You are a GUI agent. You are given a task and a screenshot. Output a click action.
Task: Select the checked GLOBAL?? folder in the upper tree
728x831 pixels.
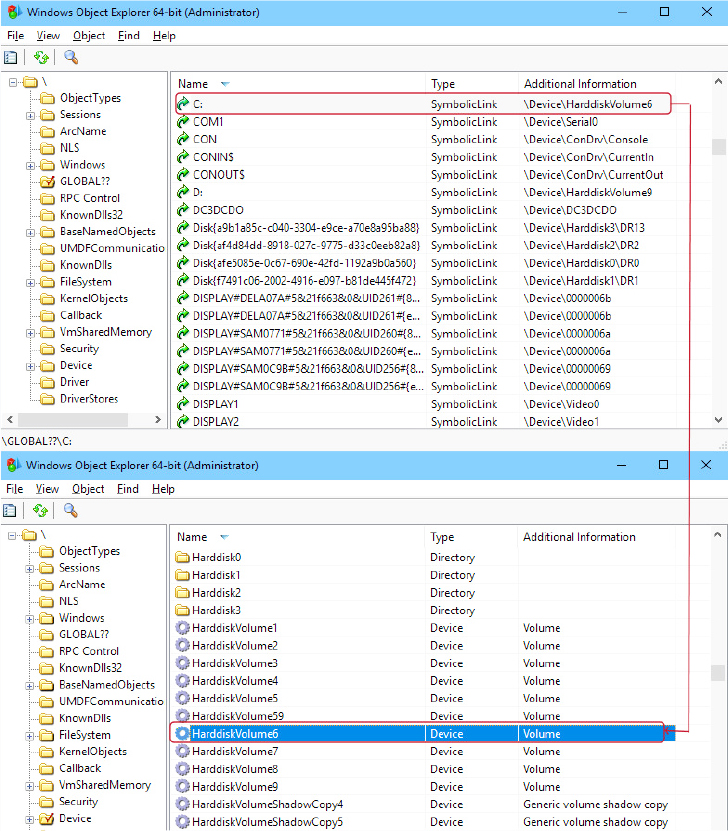(x=47, y=181)
